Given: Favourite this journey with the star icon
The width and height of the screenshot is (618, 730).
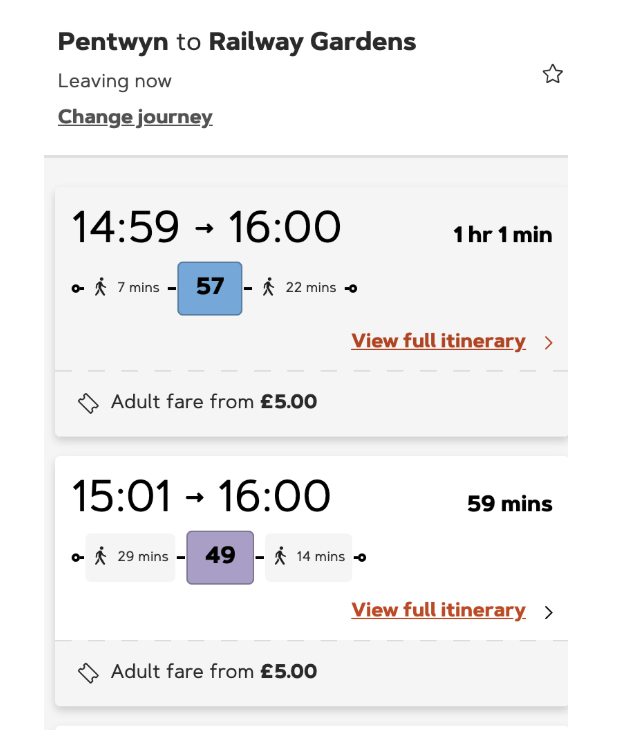Looking at the screenshot, I should pos(552,74).
